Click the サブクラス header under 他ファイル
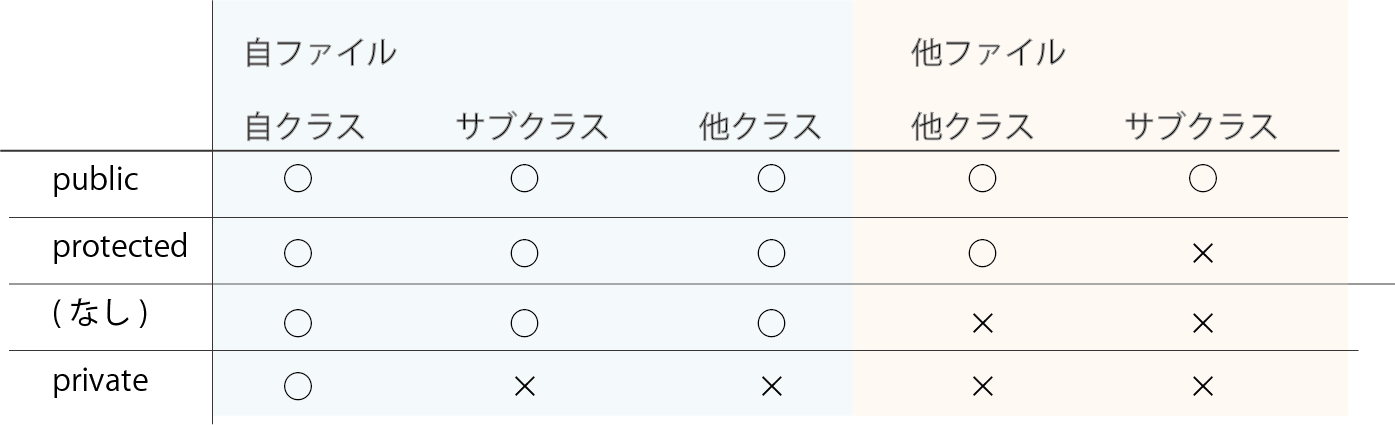Screen dimensions: 1395x425 (x=1201, y=127)
